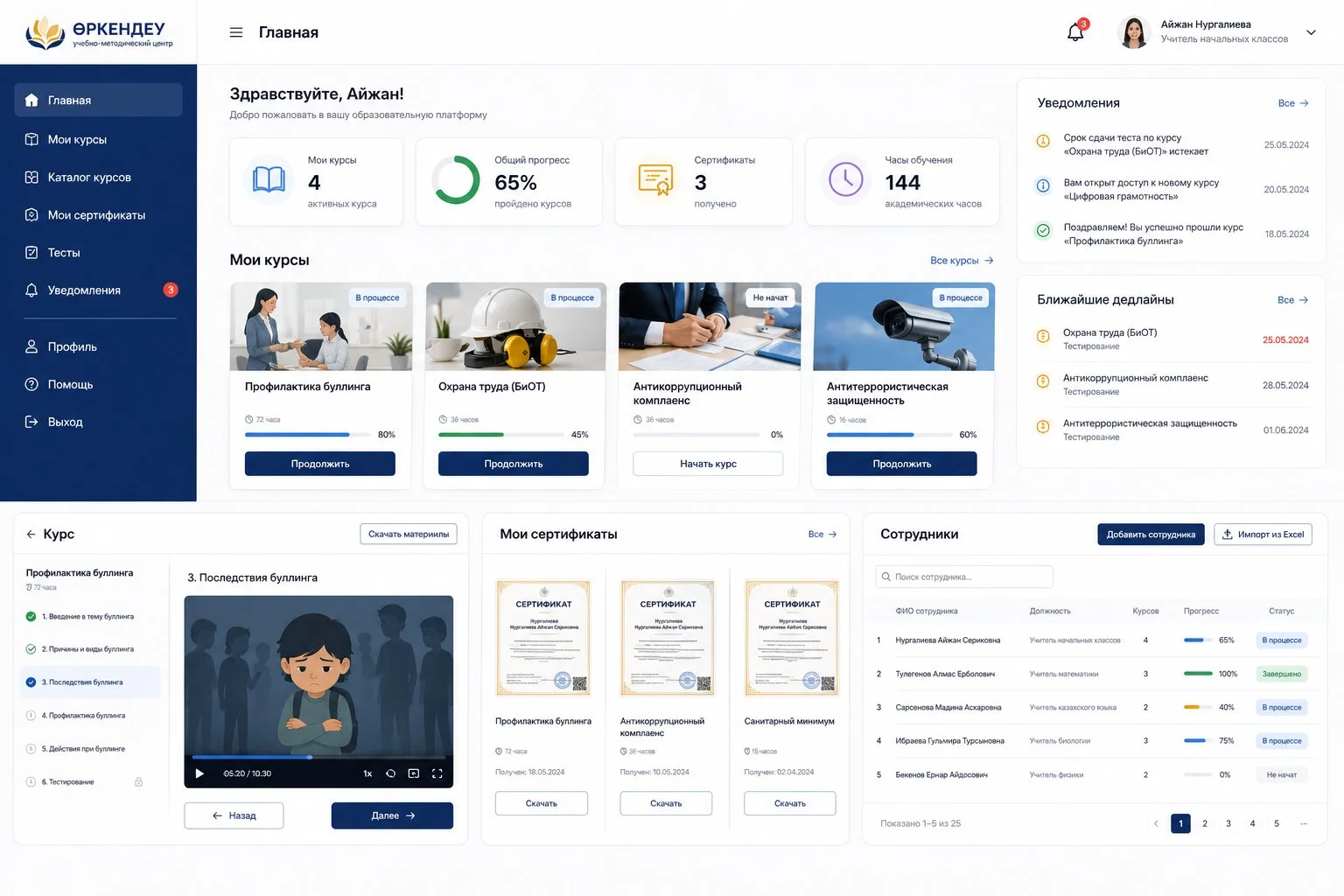
Task: Open Мои сертификаты sidebar item
Action: (98, 214)
